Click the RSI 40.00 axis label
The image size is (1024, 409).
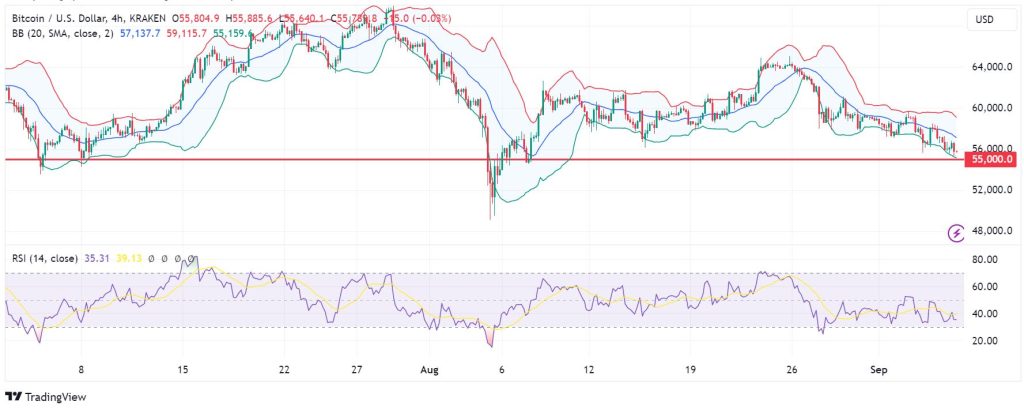point(983,314)
